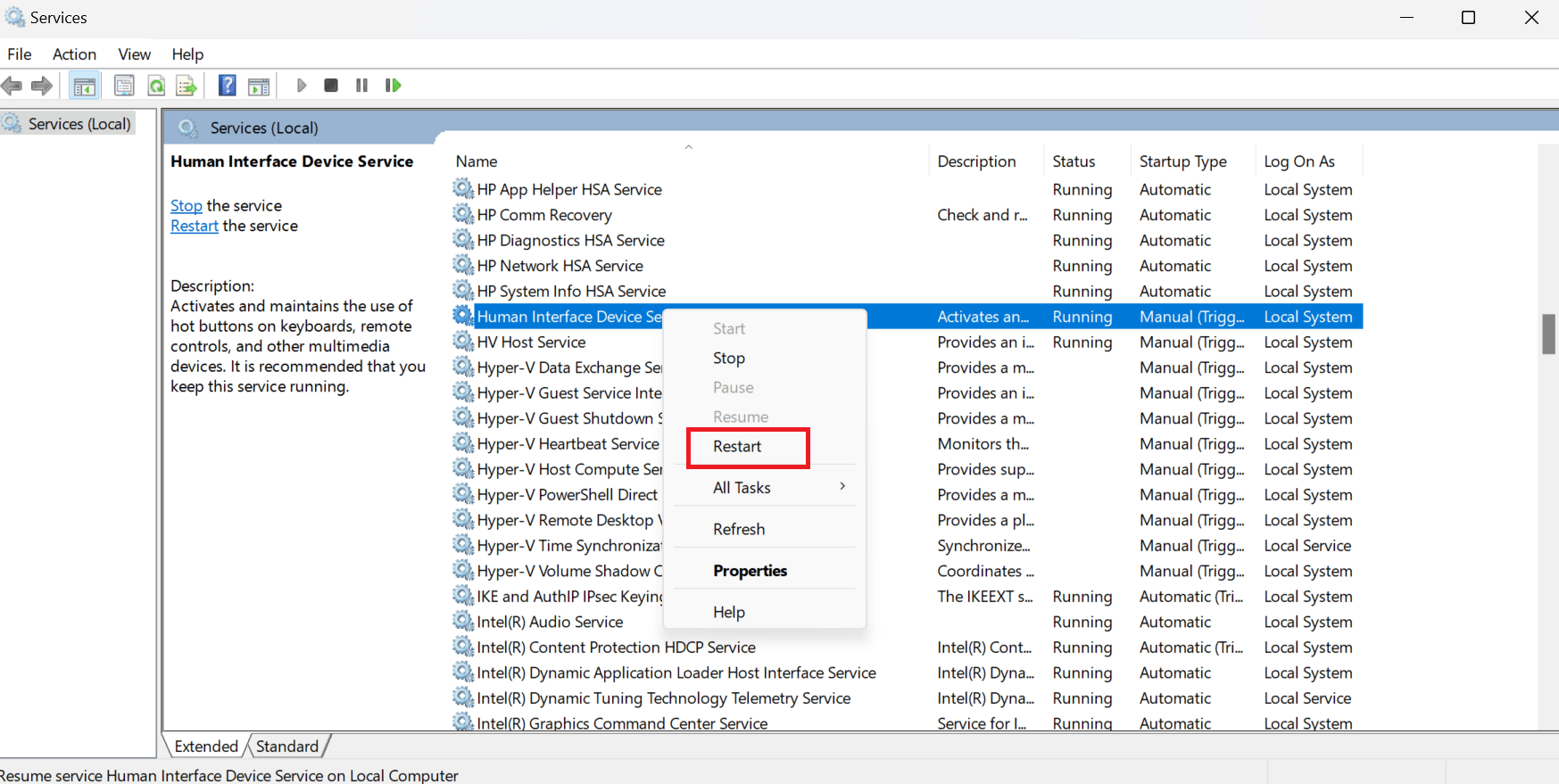This screenshot has width=1559, height=784.
Task: Select Intel(R) Content Protection HDCP Service
Action: pos(907,648)
